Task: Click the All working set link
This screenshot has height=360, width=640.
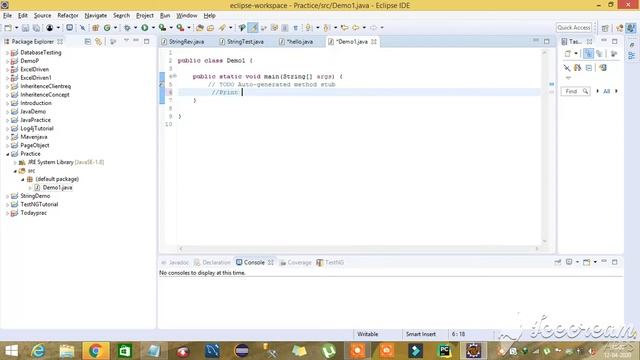Action: click(607, 91)
